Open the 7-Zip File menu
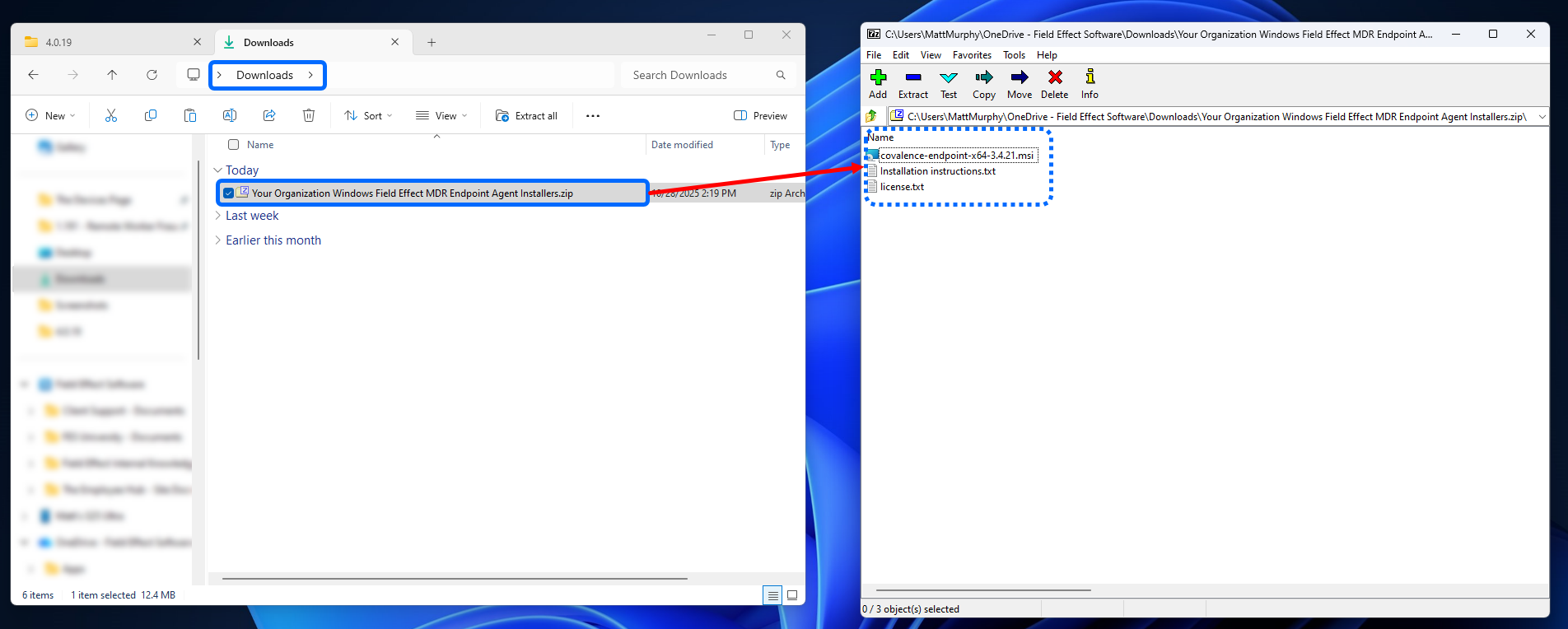The width and height of the screenshot is (1568, 629). click(x=874, y=55)
